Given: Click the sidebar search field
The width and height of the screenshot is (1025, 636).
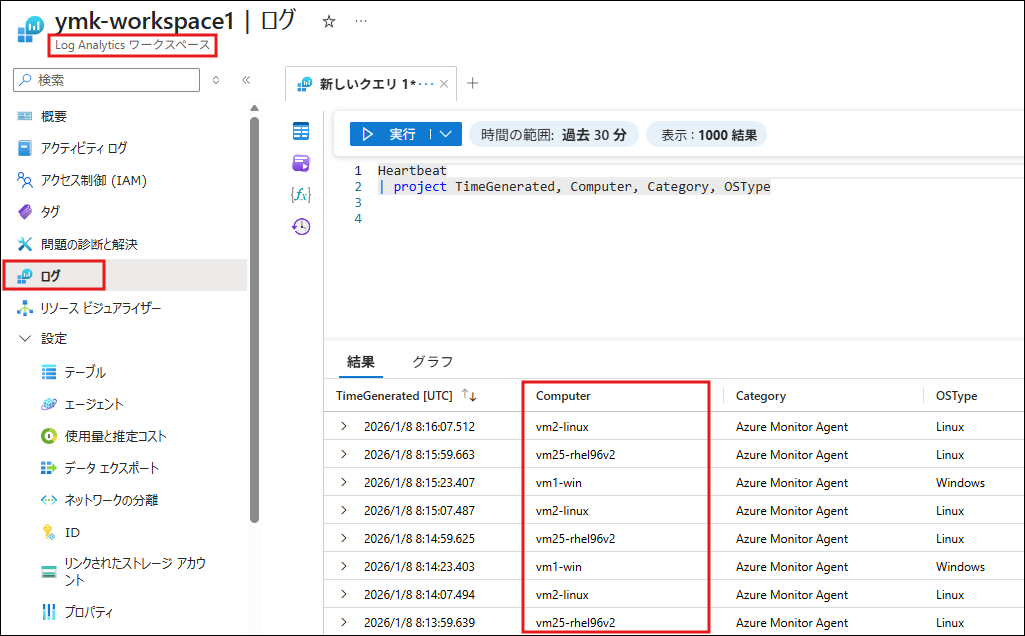Looking at the screenshot, I should [107, 80].
